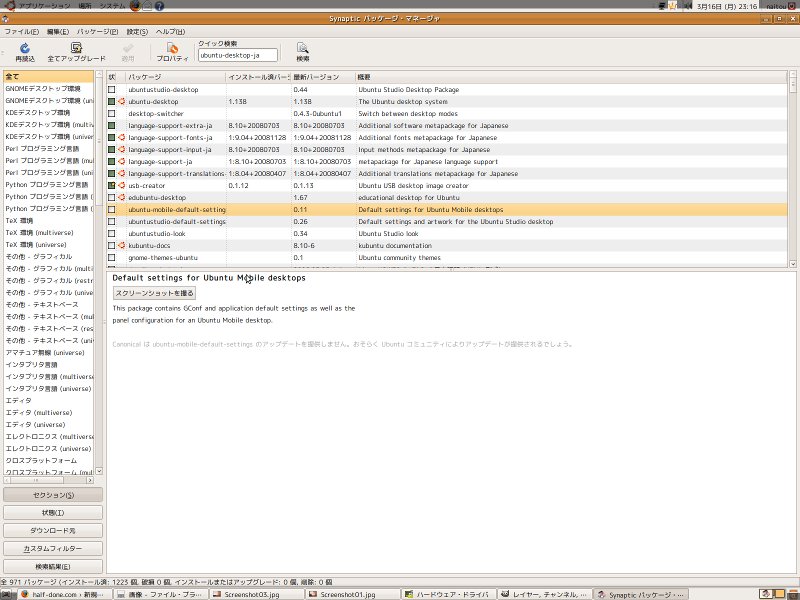This screenshot has height=600, width=800.
Task: Click the Synaptic window menu icon in the title bar
Action: click(5, 19)
